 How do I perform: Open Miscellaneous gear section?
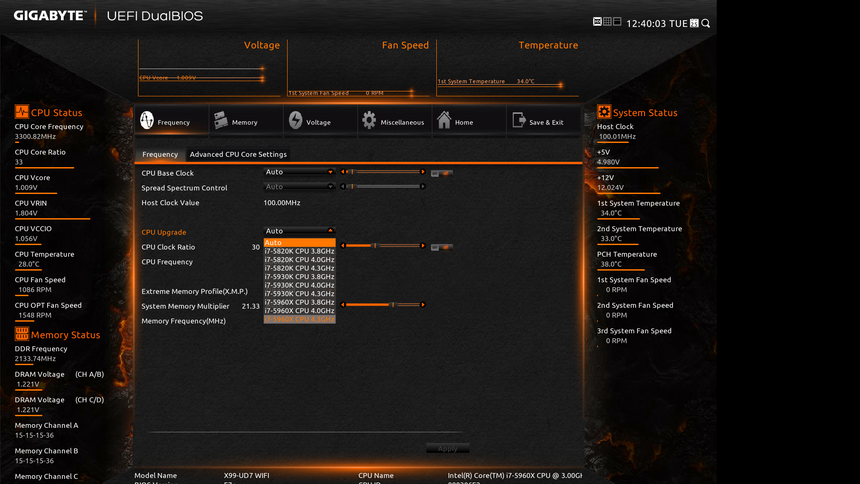tap(369, 120)
